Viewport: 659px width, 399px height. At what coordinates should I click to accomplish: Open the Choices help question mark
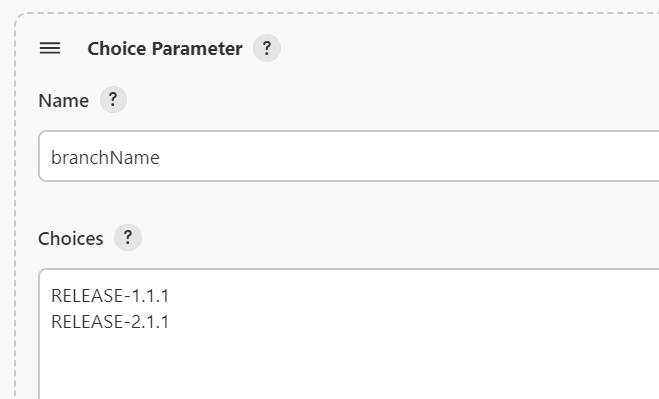128,238
